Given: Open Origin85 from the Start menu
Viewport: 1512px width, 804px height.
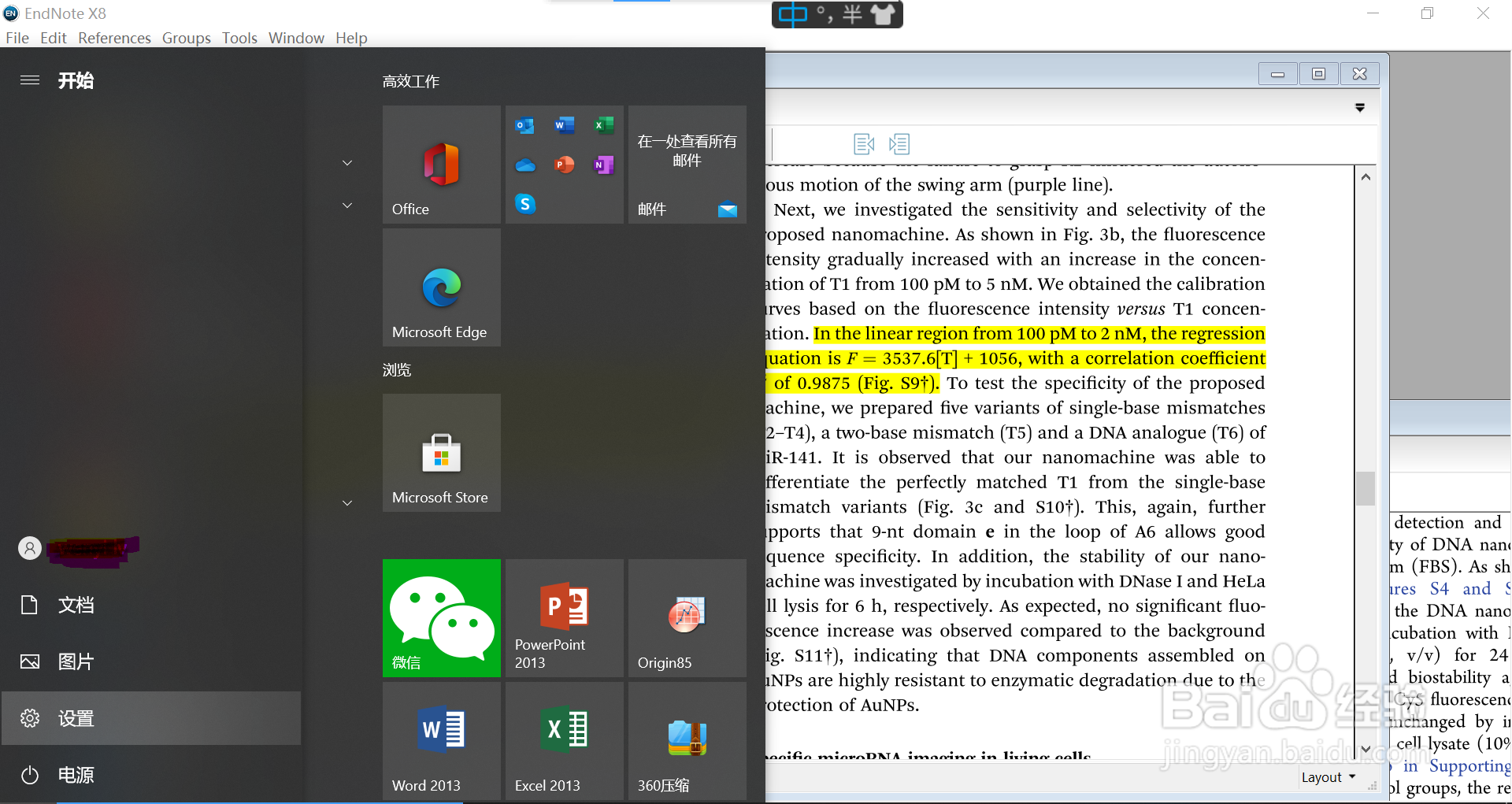Looking at the screenshot, I should pos(686,618).
